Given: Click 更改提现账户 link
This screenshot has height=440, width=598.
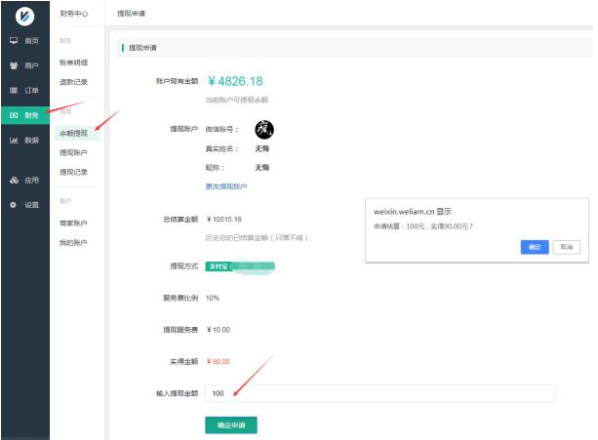Looking at the screenshot, I should 227,186.
